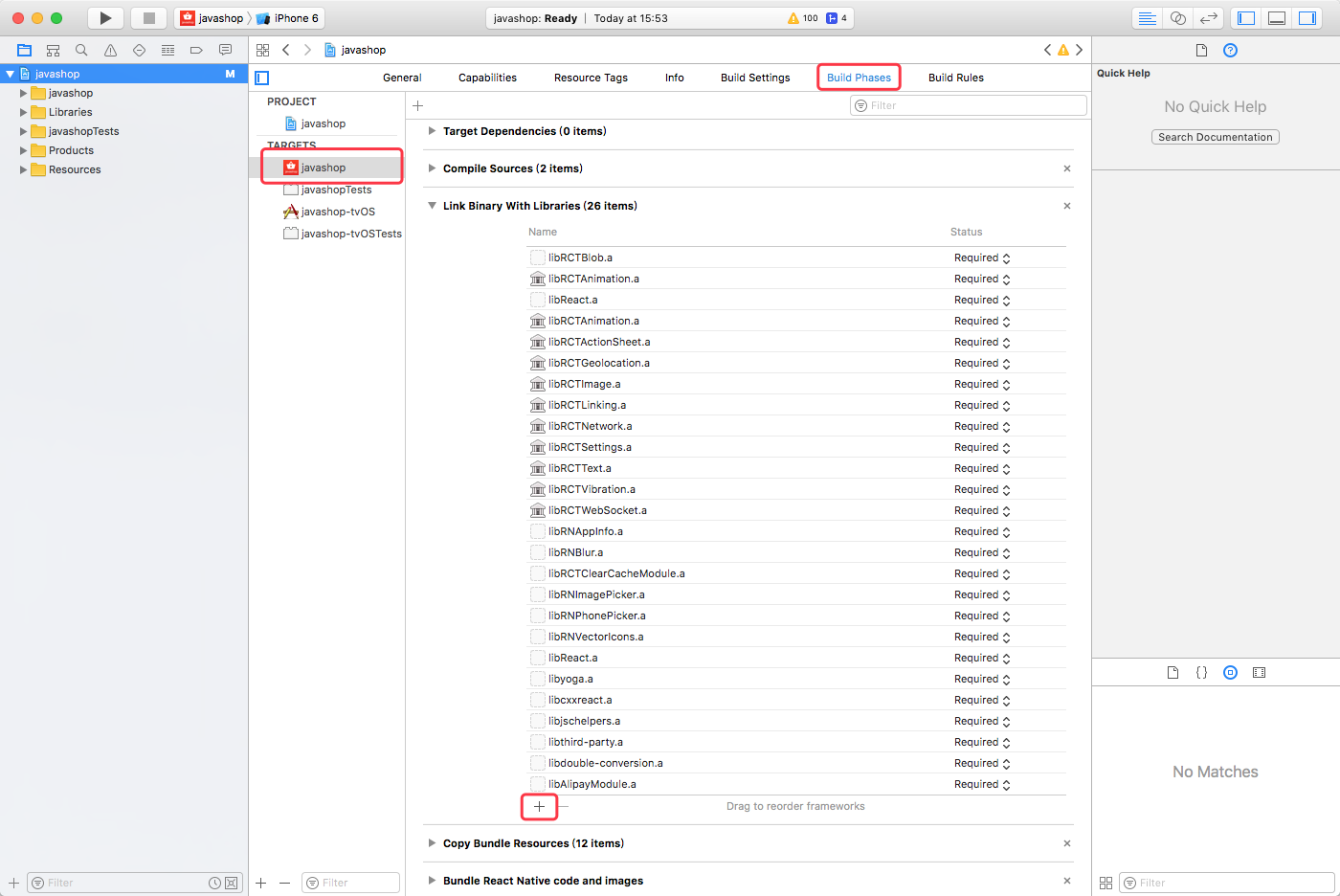This screenshot has height=896, width=1340.
Task: Toggle the Debug area visibility
Action: [x=1276, y=18]
